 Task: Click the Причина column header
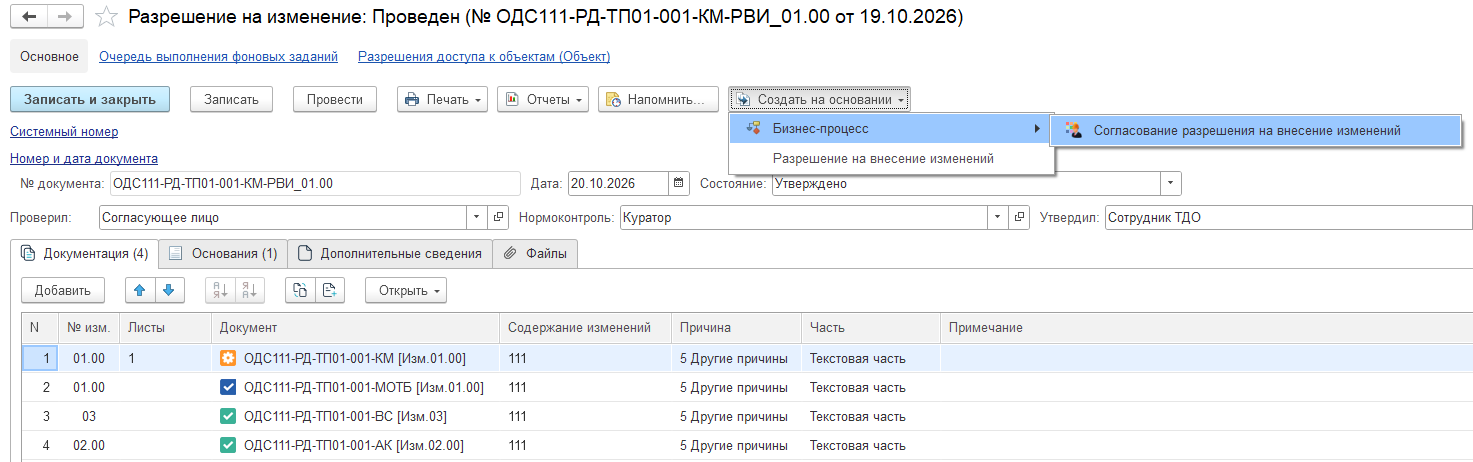point(736,328)
